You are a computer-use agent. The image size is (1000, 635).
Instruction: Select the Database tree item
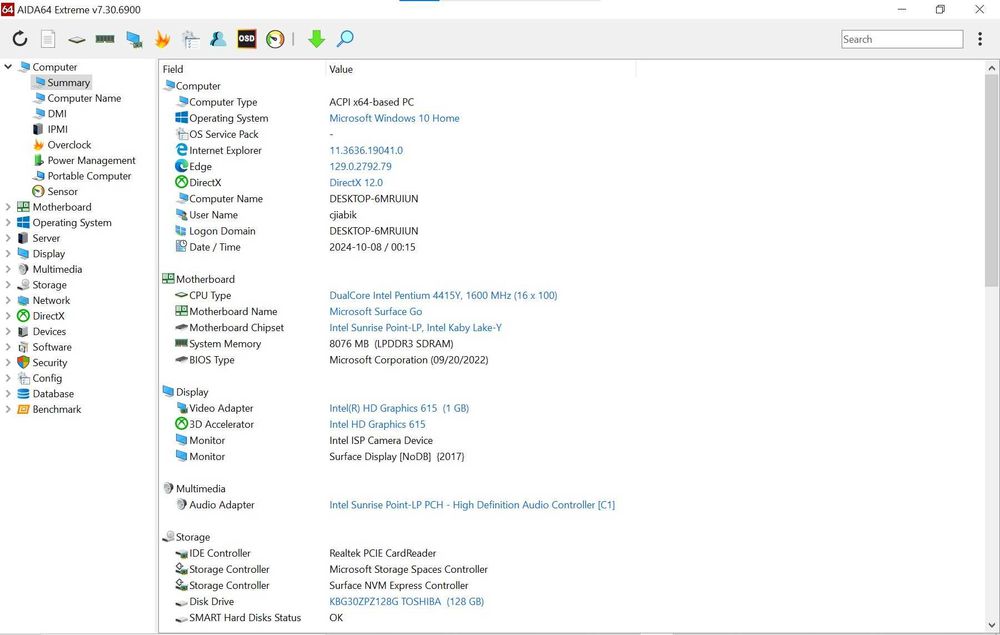pos(45,394)
